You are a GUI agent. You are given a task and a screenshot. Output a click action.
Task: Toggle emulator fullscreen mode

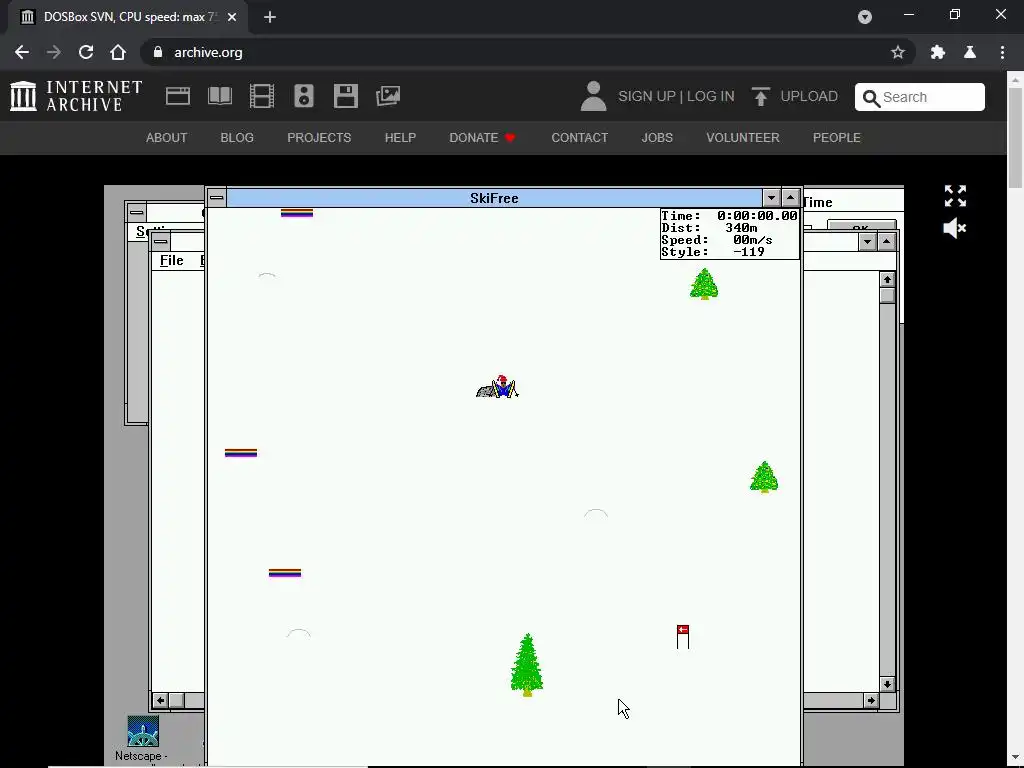pos(955,196)
